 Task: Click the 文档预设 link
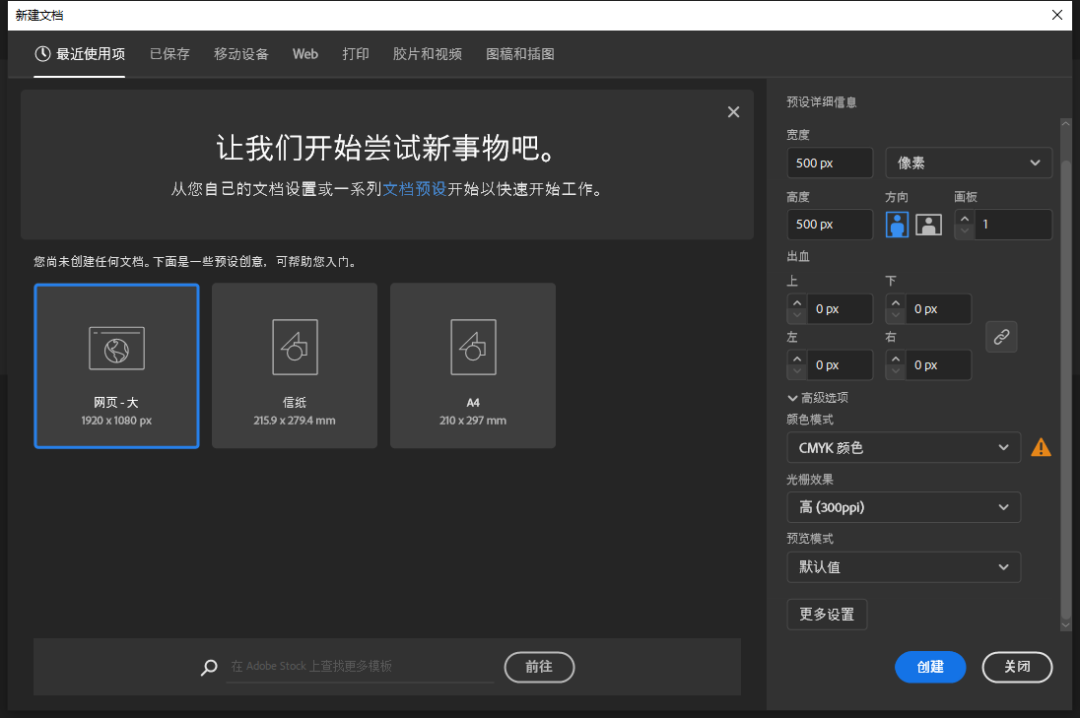[414, 189]
